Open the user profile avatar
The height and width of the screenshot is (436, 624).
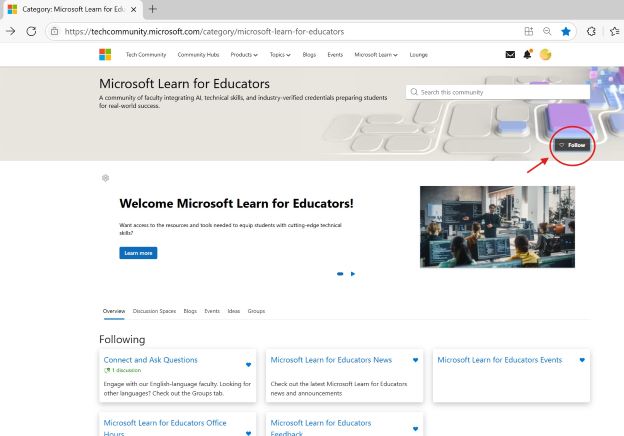point(545,54)
